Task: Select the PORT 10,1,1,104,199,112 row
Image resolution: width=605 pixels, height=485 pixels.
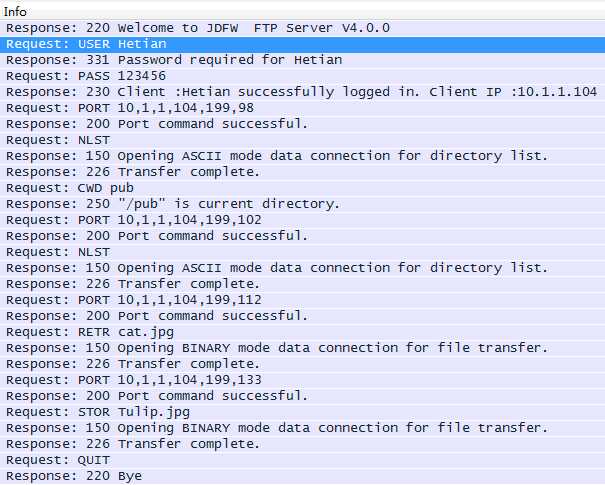Action: 302,300
